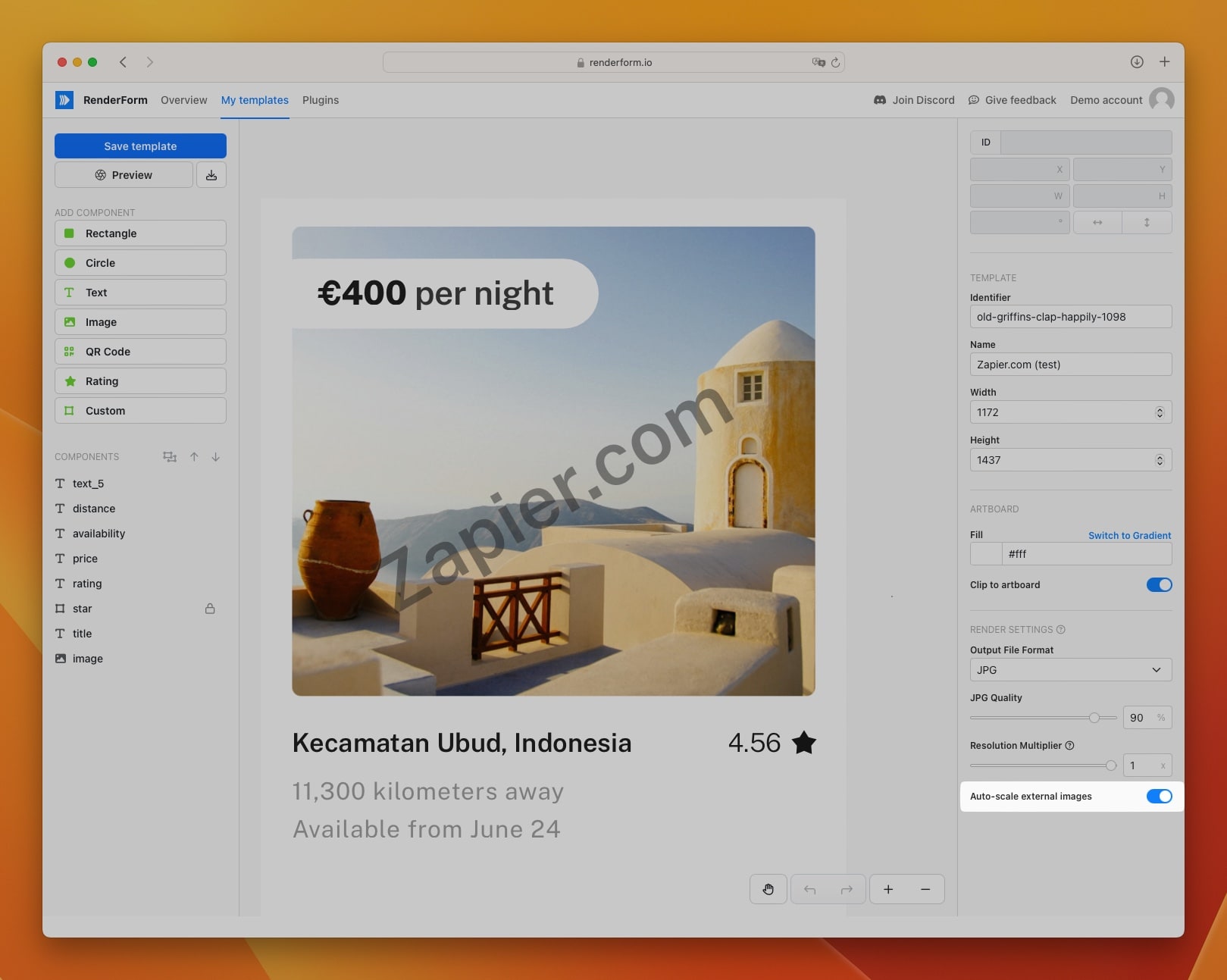Toggle Auto-scale external images switch
1227x980 pixels.
1159,796
